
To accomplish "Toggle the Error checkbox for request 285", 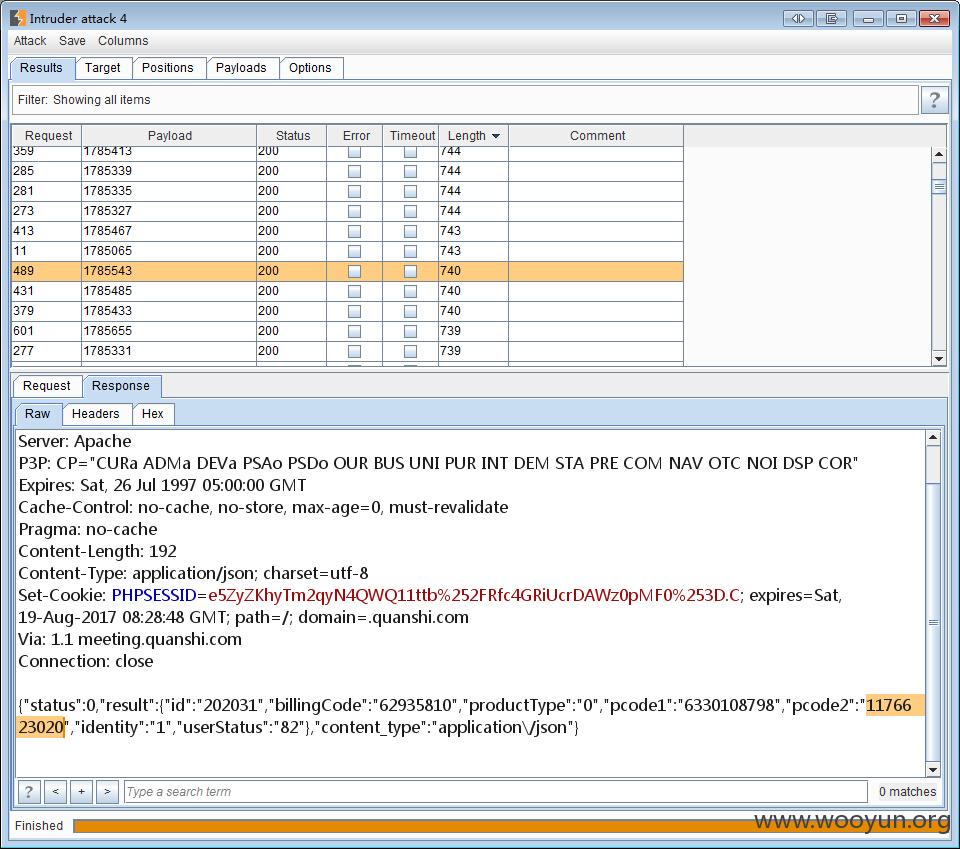I will click(354, 171).
